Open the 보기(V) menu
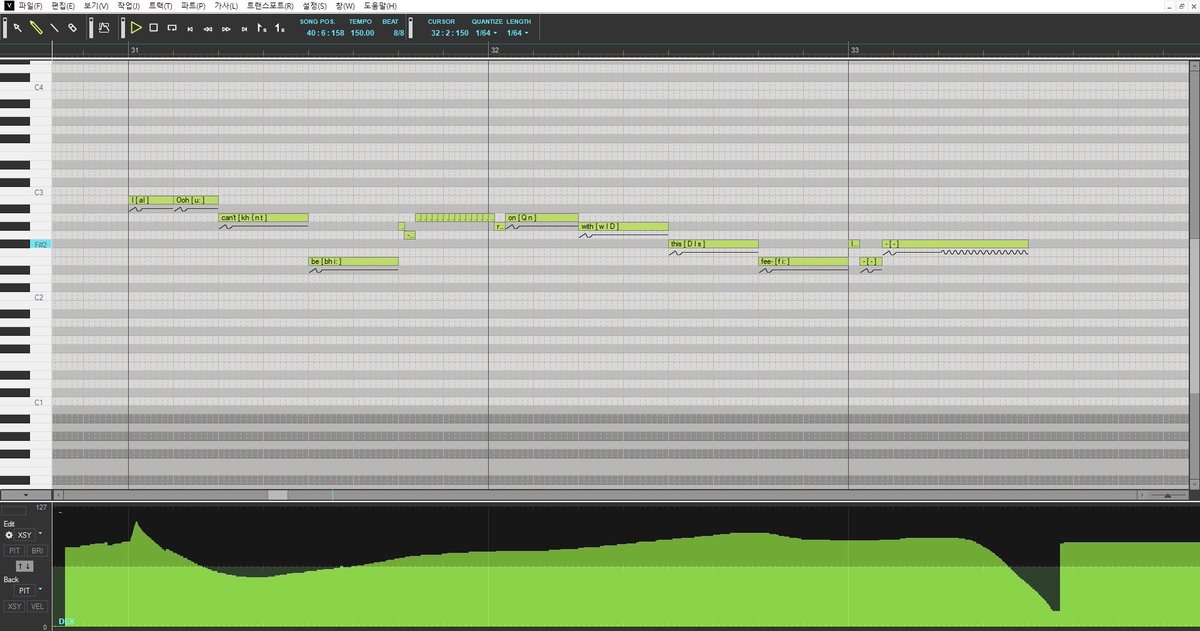 coord(97,6)
